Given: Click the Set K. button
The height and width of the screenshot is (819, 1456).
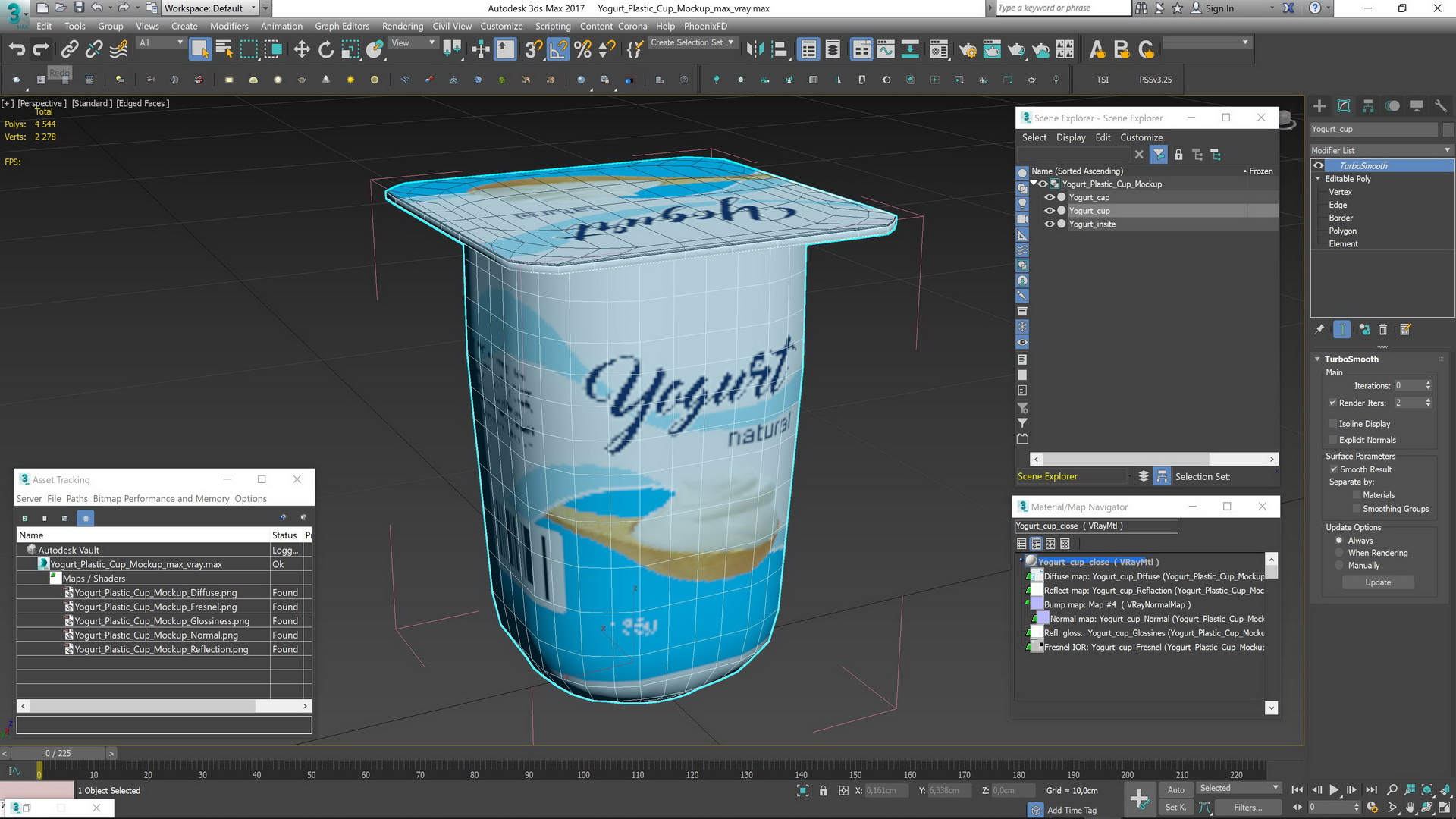Looking at the screenshot, I should click(x=1175, y=807).
